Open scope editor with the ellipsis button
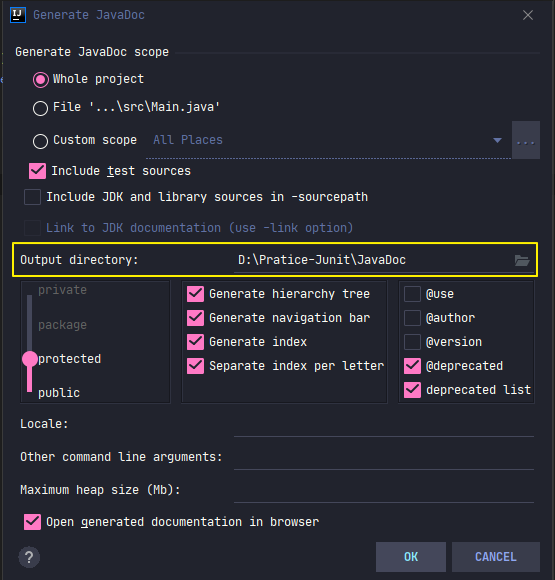 point(526,140)
